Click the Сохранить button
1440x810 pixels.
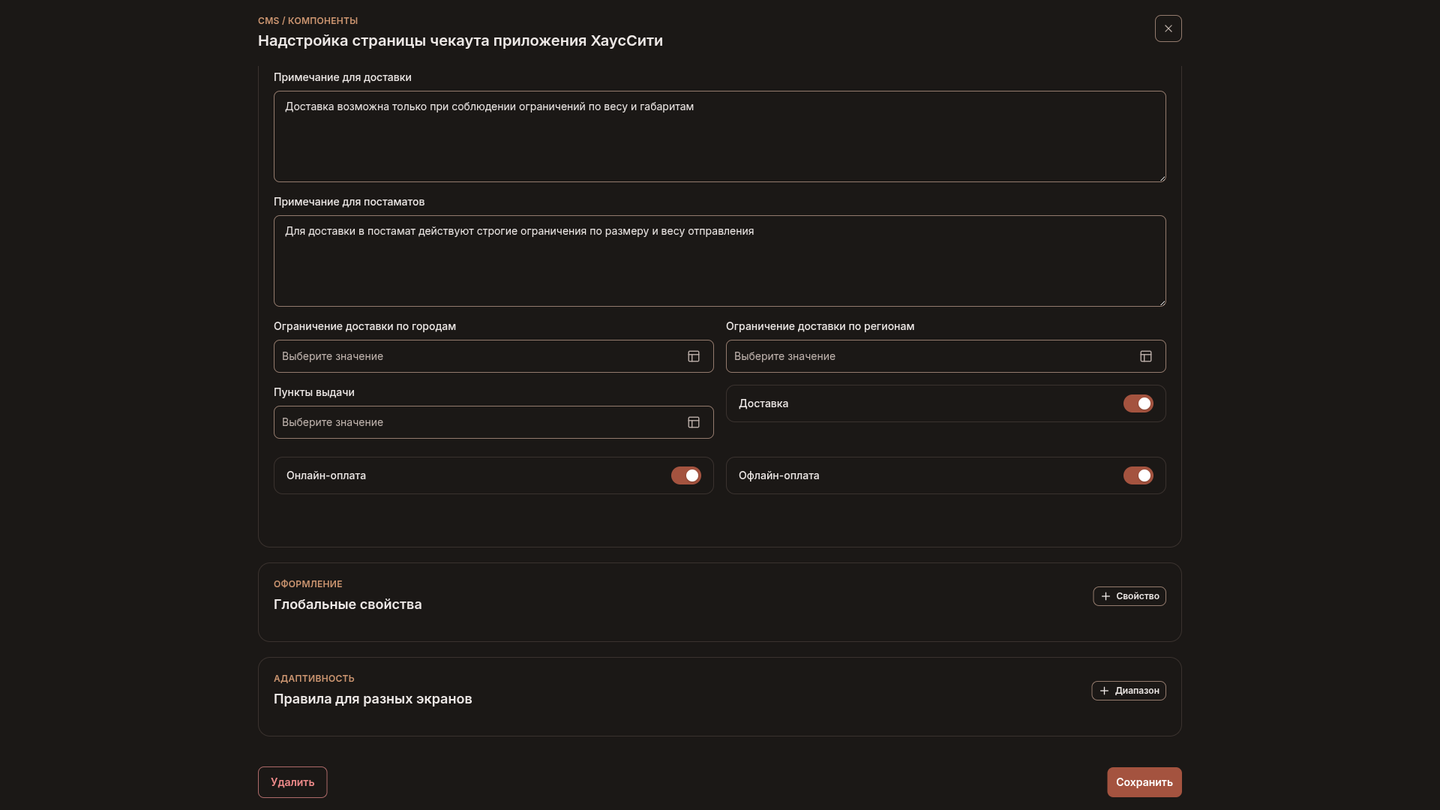(1144, 782)
